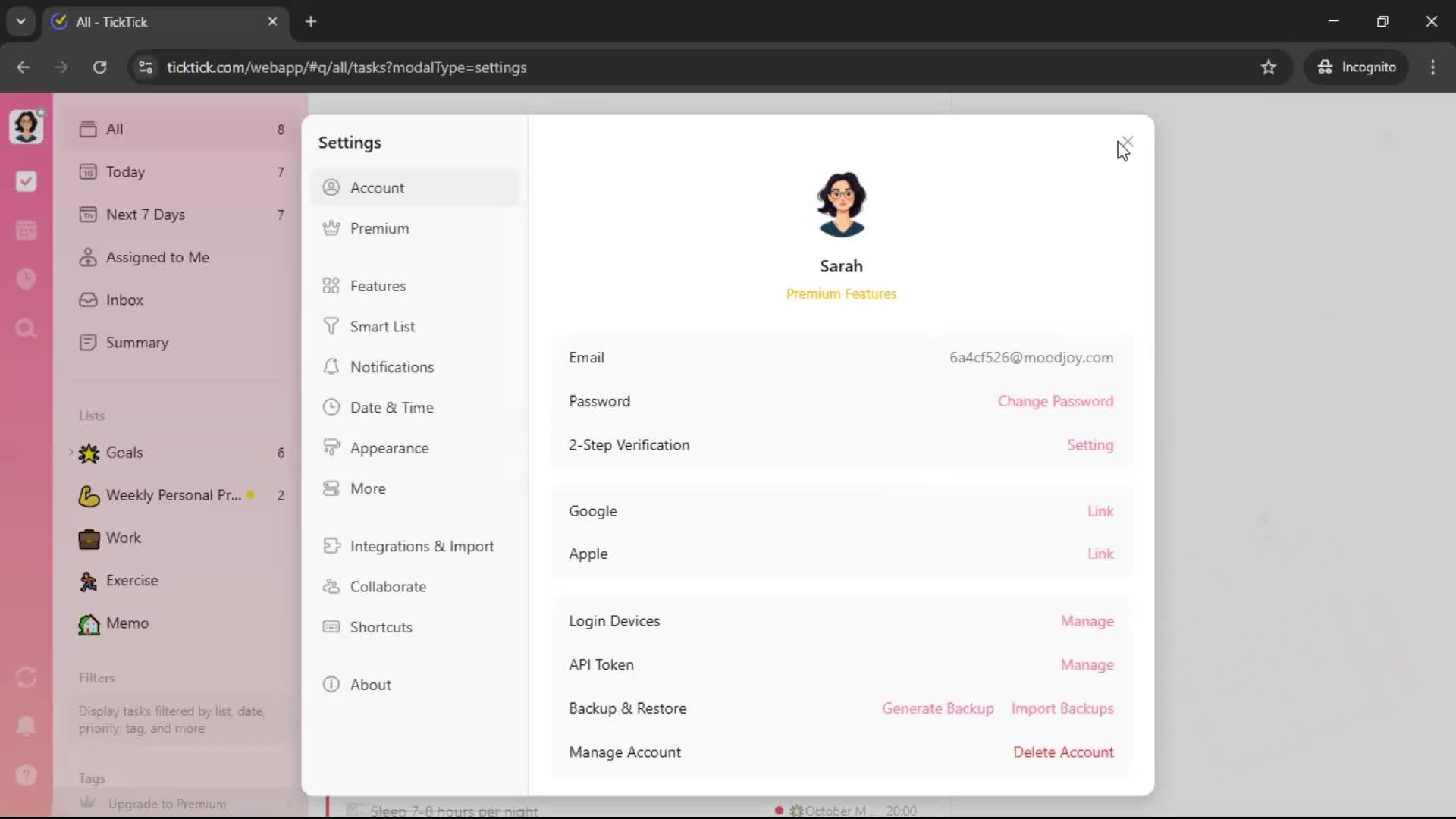Click the help question mark icon
Viewport: 1456px width, 819px height.
point(26,775)
